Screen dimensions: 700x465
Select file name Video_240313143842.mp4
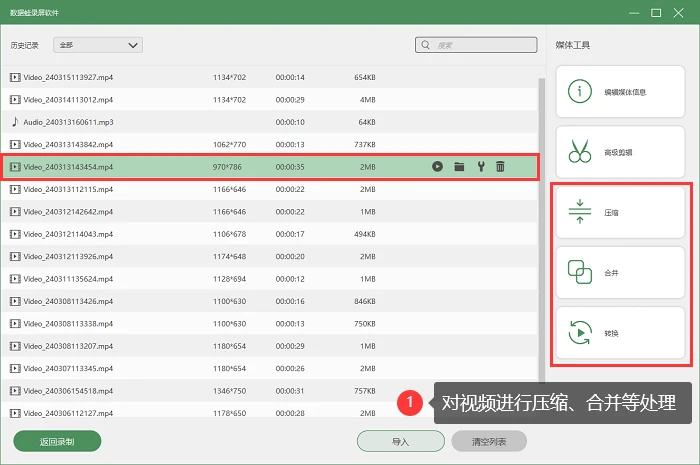(68, 145)
